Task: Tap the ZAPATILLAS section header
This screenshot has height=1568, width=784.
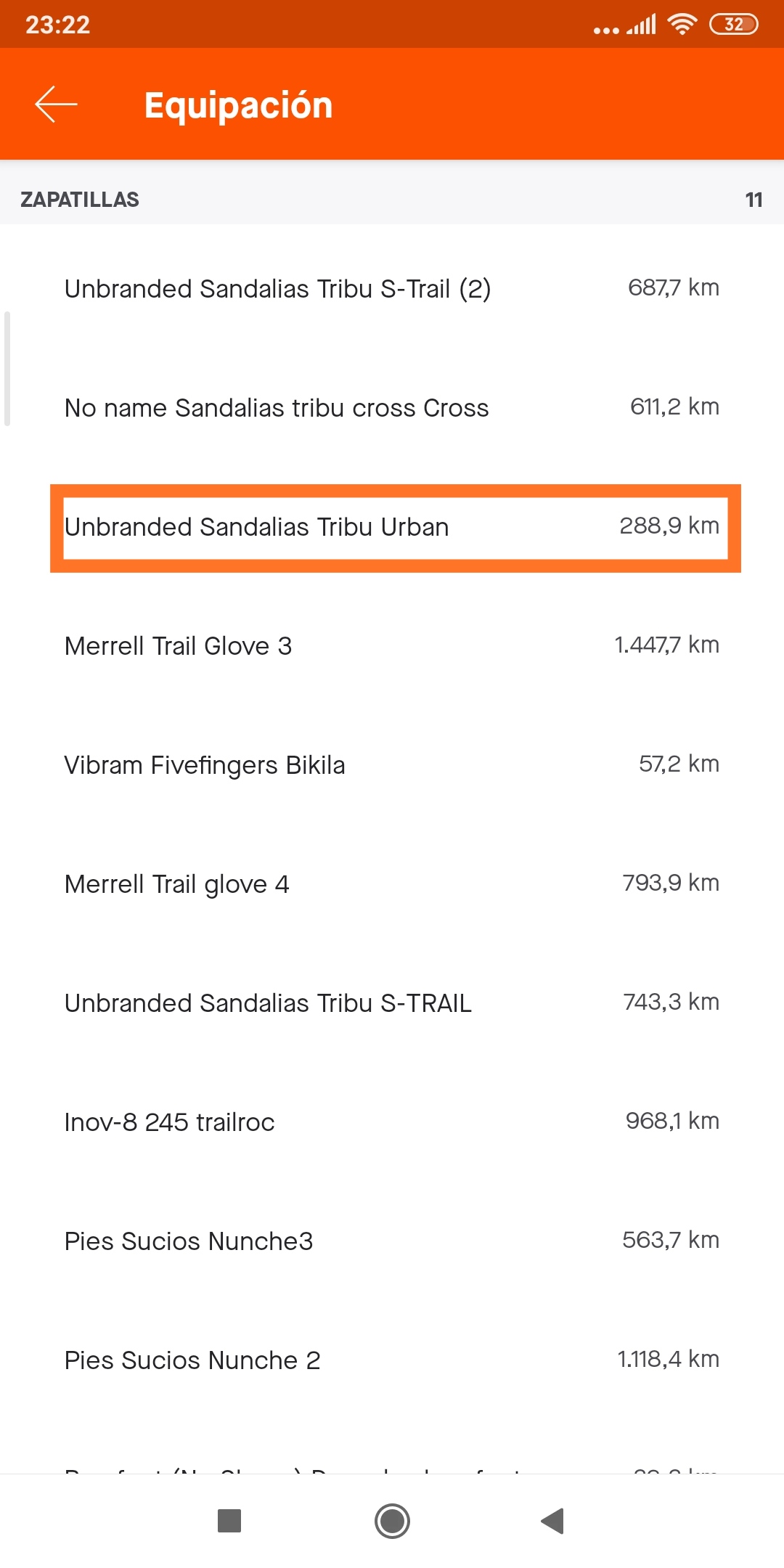Action: click(80, 200)
